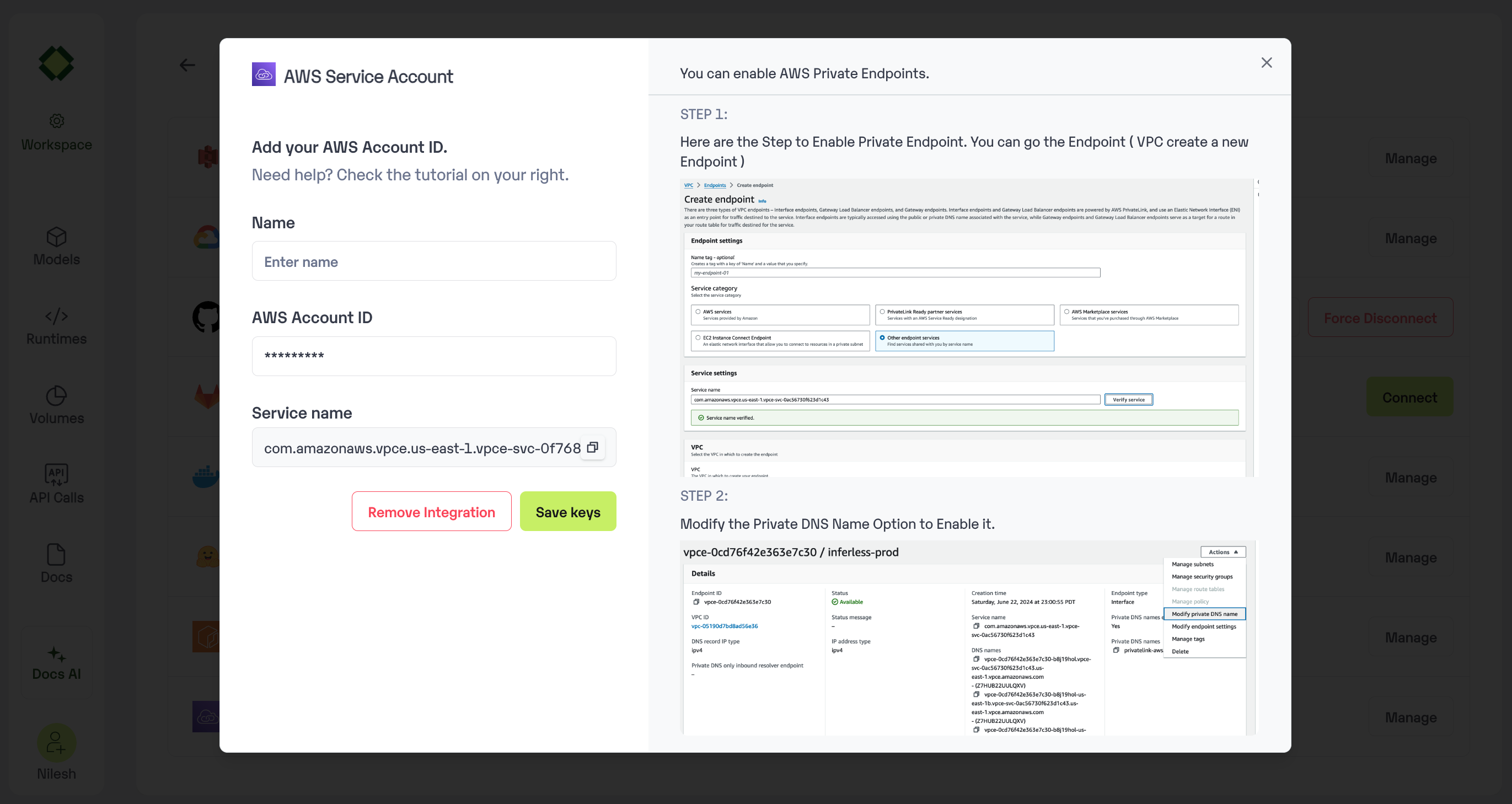1512x804 pixels.
Task: Click the Remove Integration button
Action: point(431,511)
